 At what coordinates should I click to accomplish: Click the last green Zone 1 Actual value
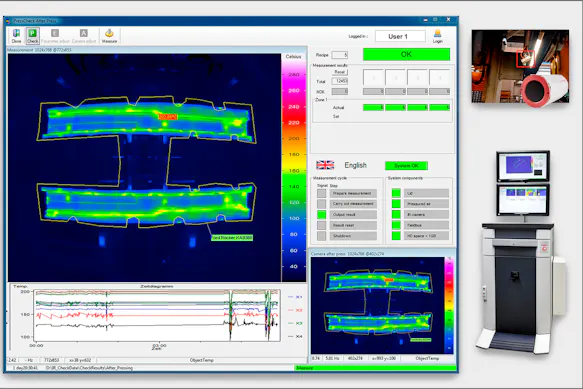point(439,107)
